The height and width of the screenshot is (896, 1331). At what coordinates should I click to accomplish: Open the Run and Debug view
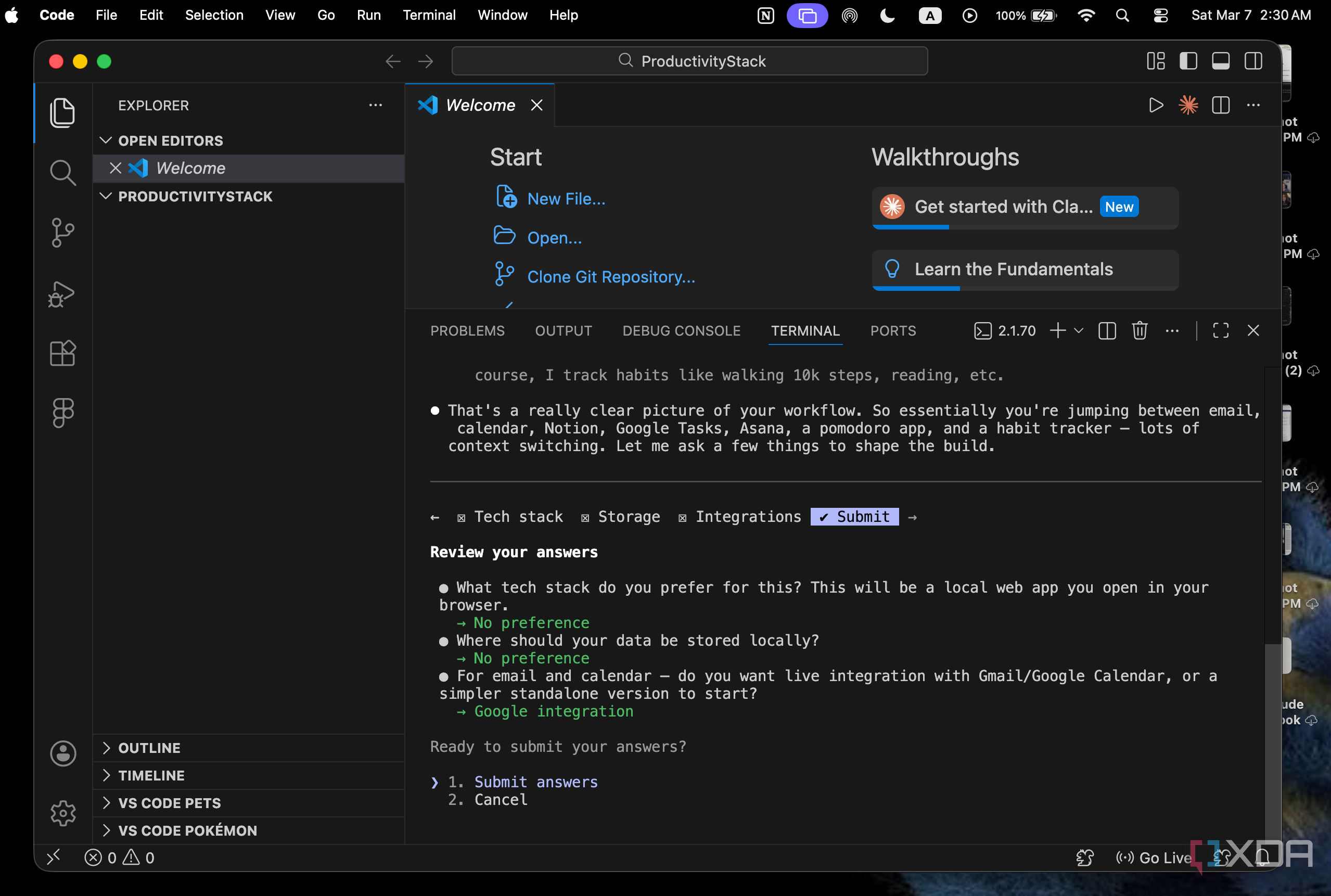62,293
